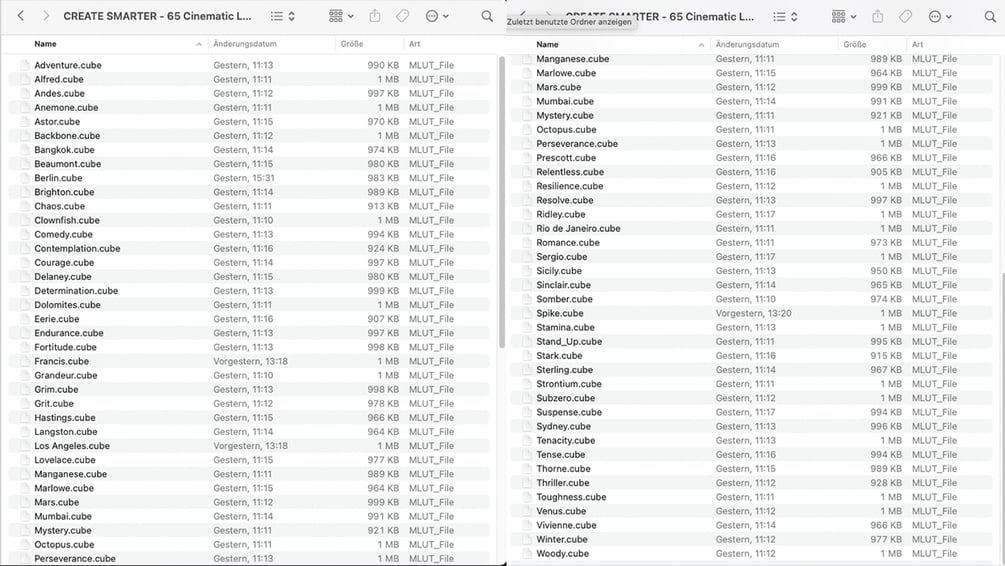Open search in the left Finder window
This screenshot has height=566, width=1005.
click(487, 16)
